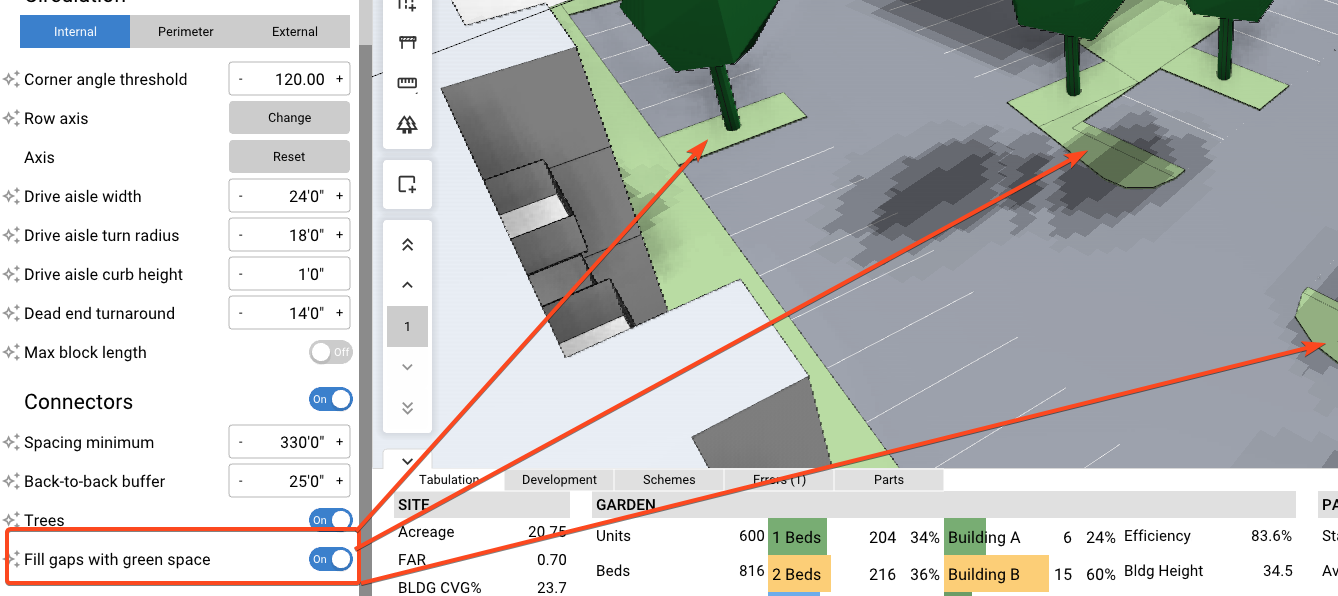
Task: Jump to top floor double-chevron up
Action: (x=407, y=245)
